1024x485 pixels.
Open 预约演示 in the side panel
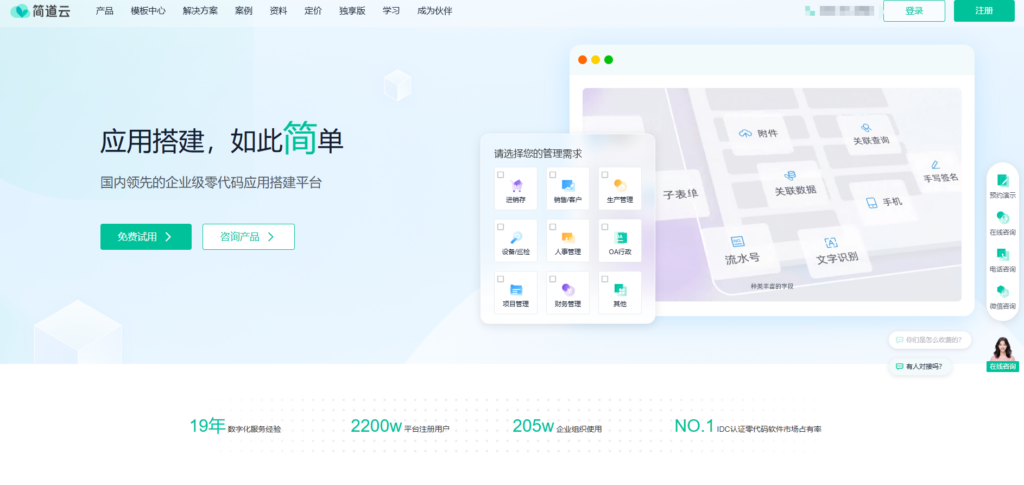(1002, 186)
